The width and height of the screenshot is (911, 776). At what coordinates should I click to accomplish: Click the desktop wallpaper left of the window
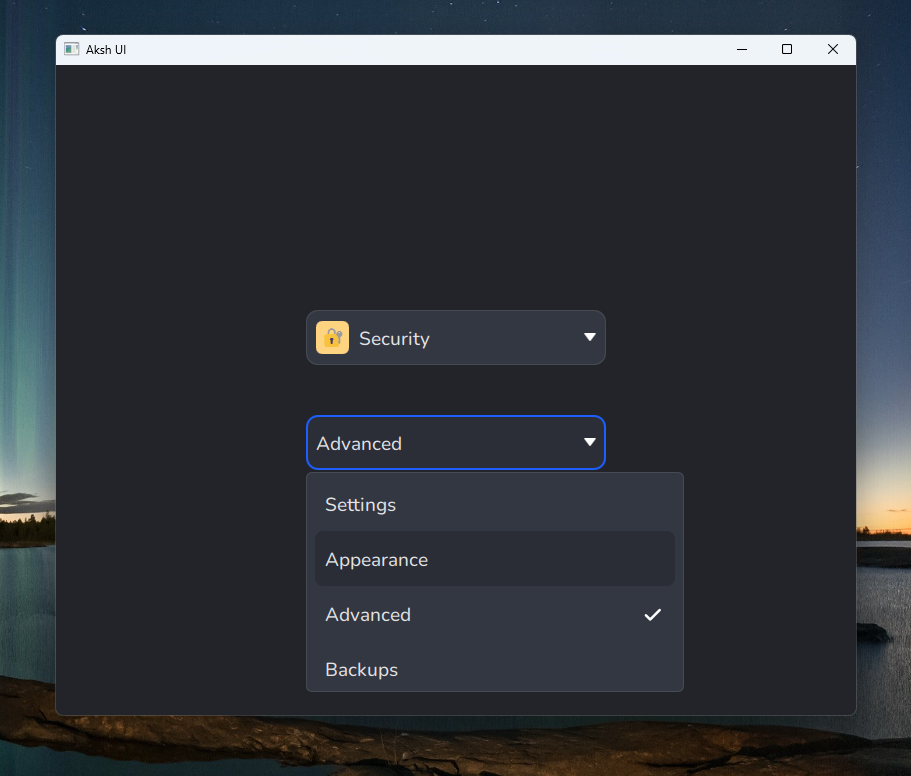tap(26, 349)
